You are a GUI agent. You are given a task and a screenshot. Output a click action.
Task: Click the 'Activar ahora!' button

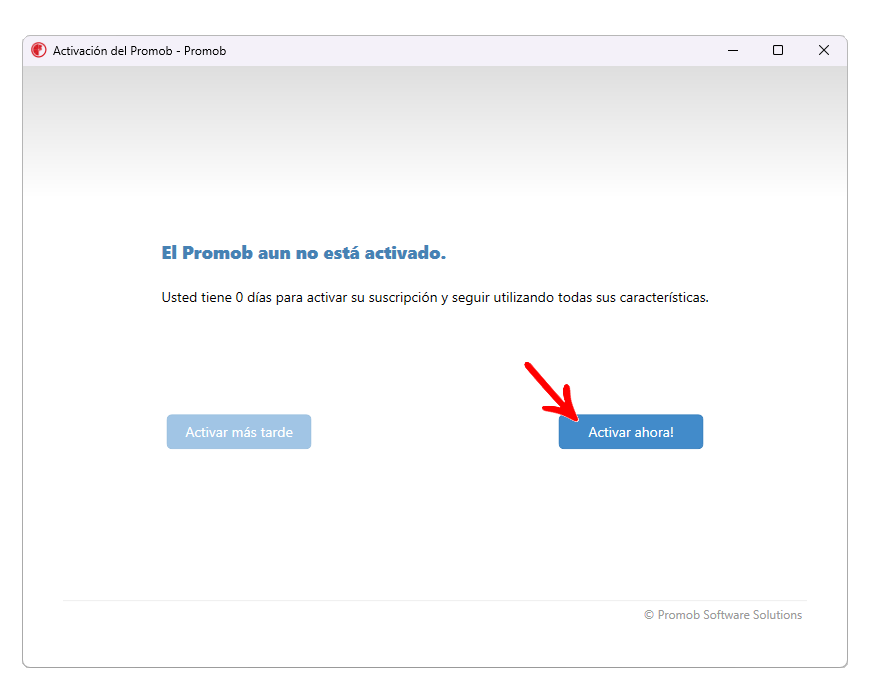(630, 432)
